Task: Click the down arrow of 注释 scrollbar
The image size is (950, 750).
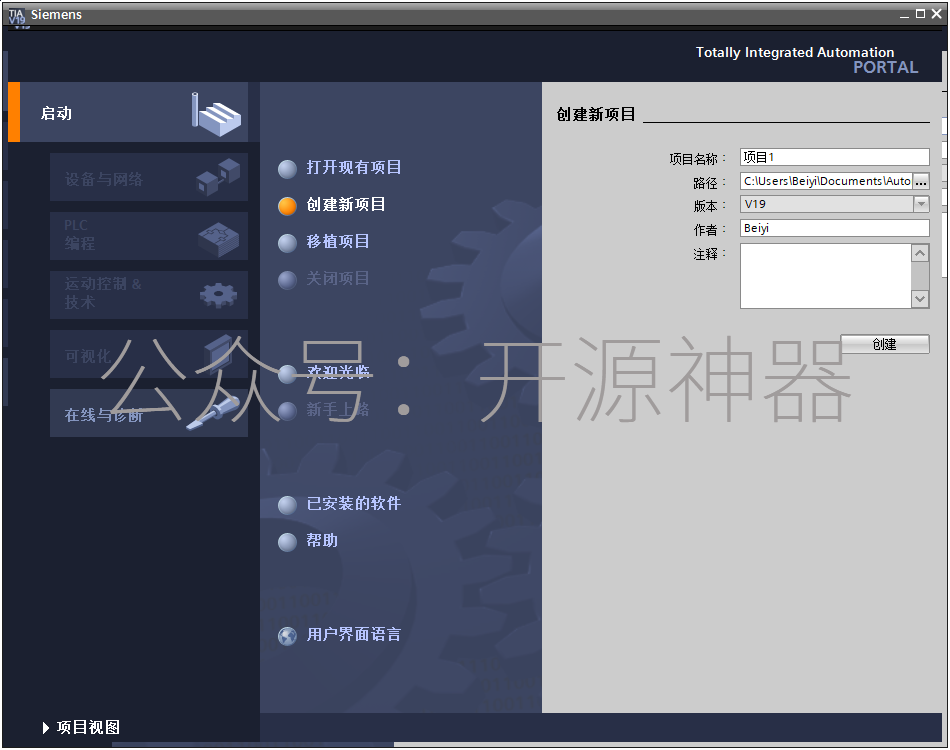Action: pos(920,299)
